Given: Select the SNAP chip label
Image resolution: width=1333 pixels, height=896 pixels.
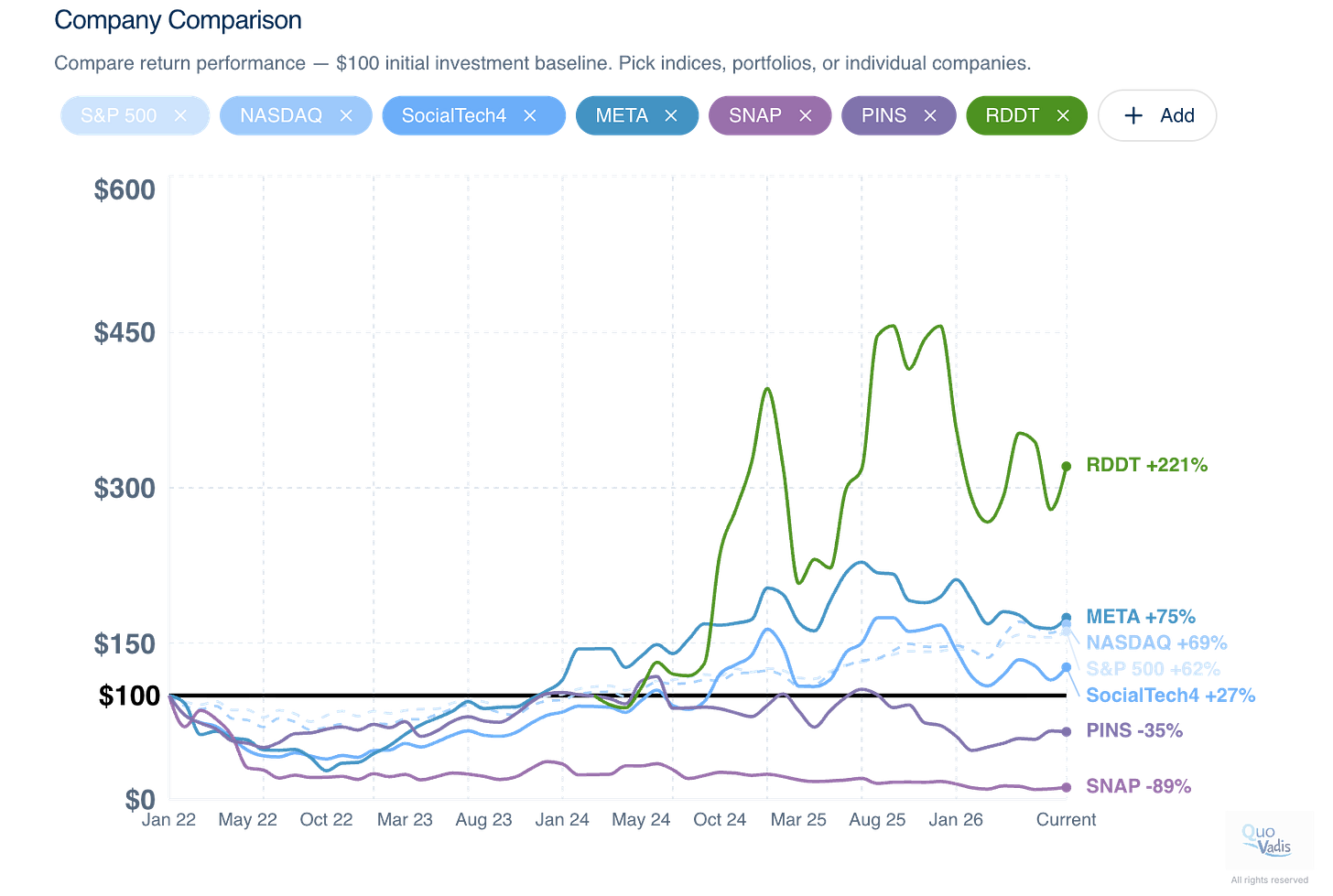Looking at the screenshot, I should pos(755,116).
